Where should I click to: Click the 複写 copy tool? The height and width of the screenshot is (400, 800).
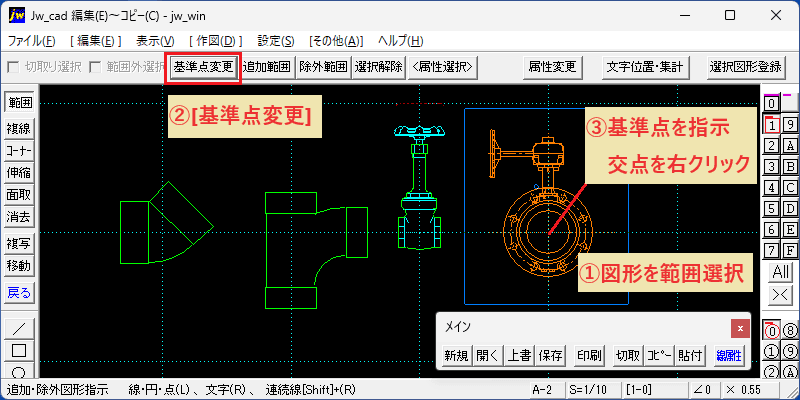tap(19, 243)
